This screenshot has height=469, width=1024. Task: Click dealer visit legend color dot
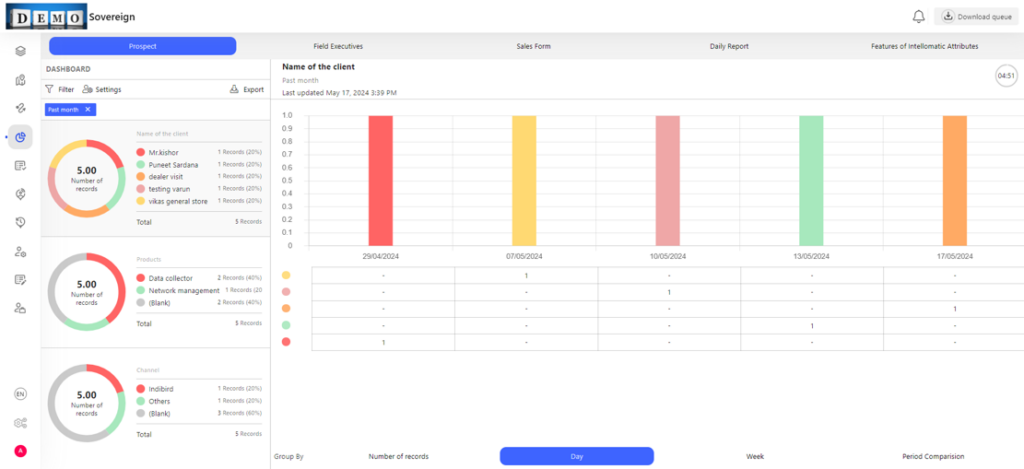point(140,176)
